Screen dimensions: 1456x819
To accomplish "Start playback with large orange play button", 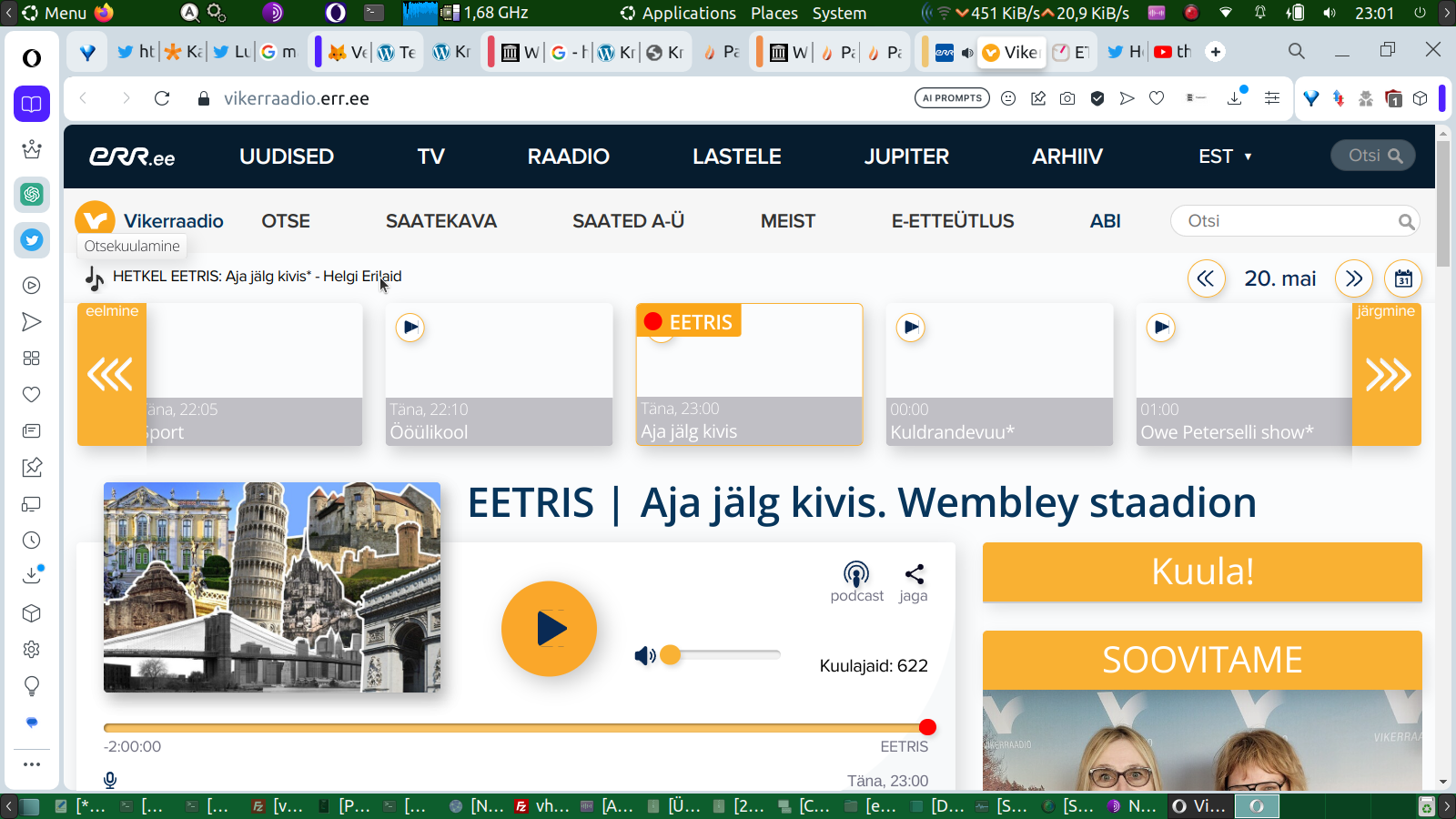I will [x=549, y=629].
